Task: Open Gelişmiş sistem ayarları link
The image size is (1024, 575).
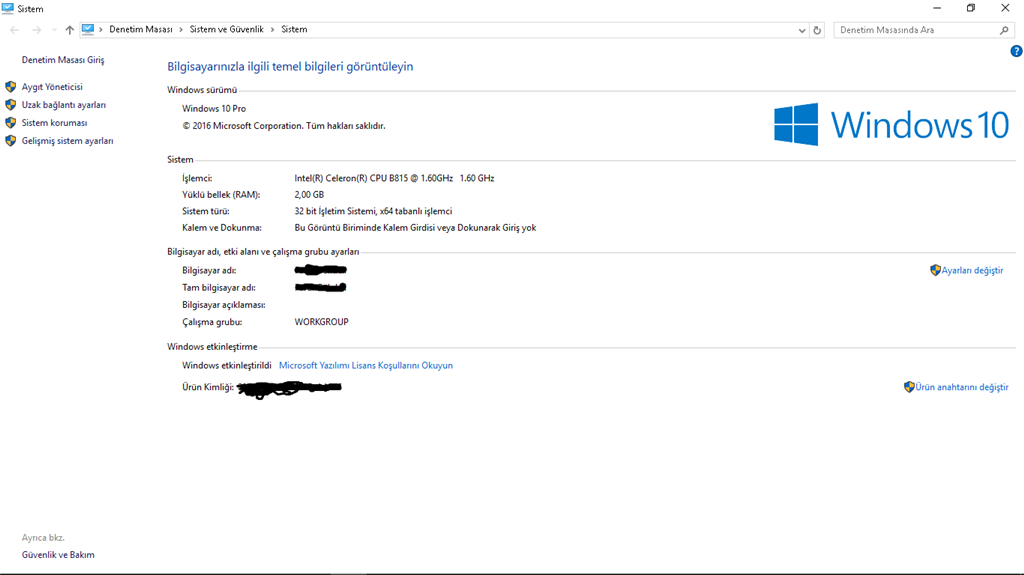Action: (67, 140)
